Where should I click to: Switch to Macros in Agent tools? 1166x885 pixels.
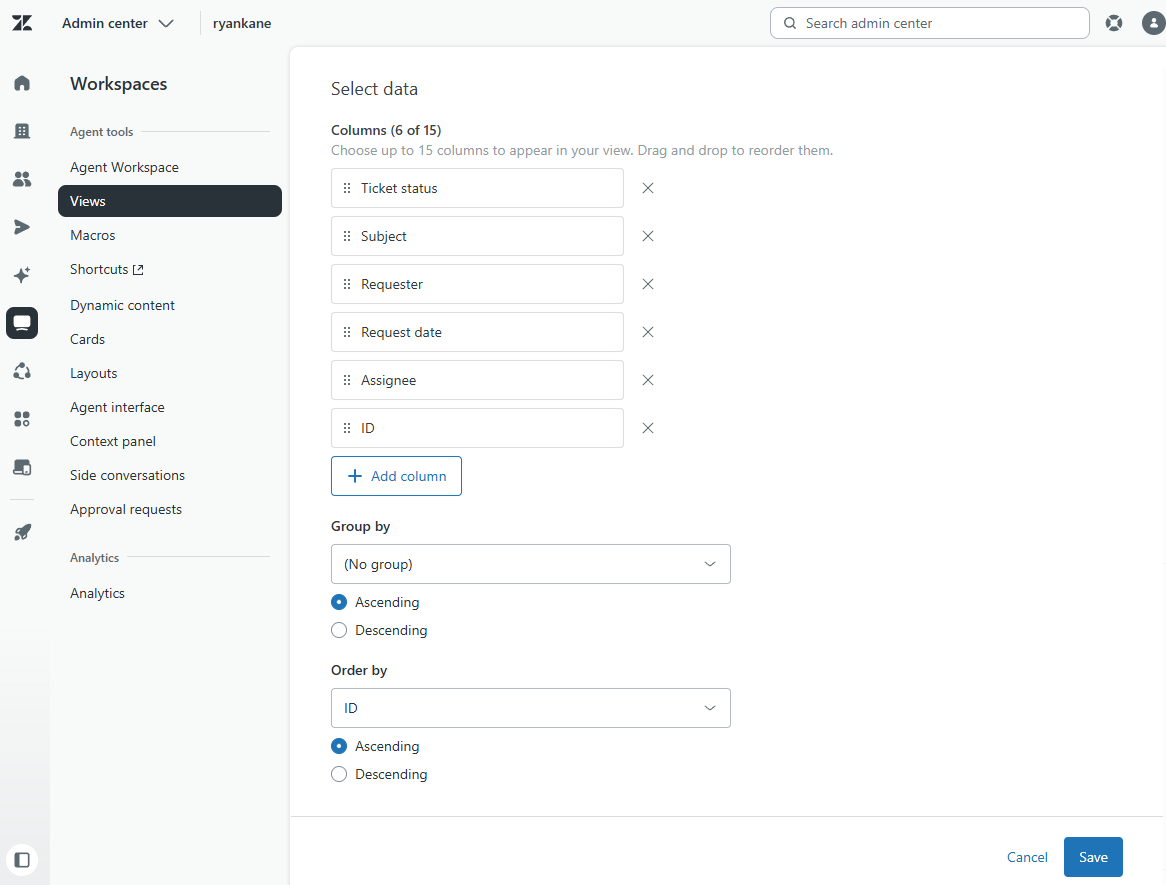[92, 235]
